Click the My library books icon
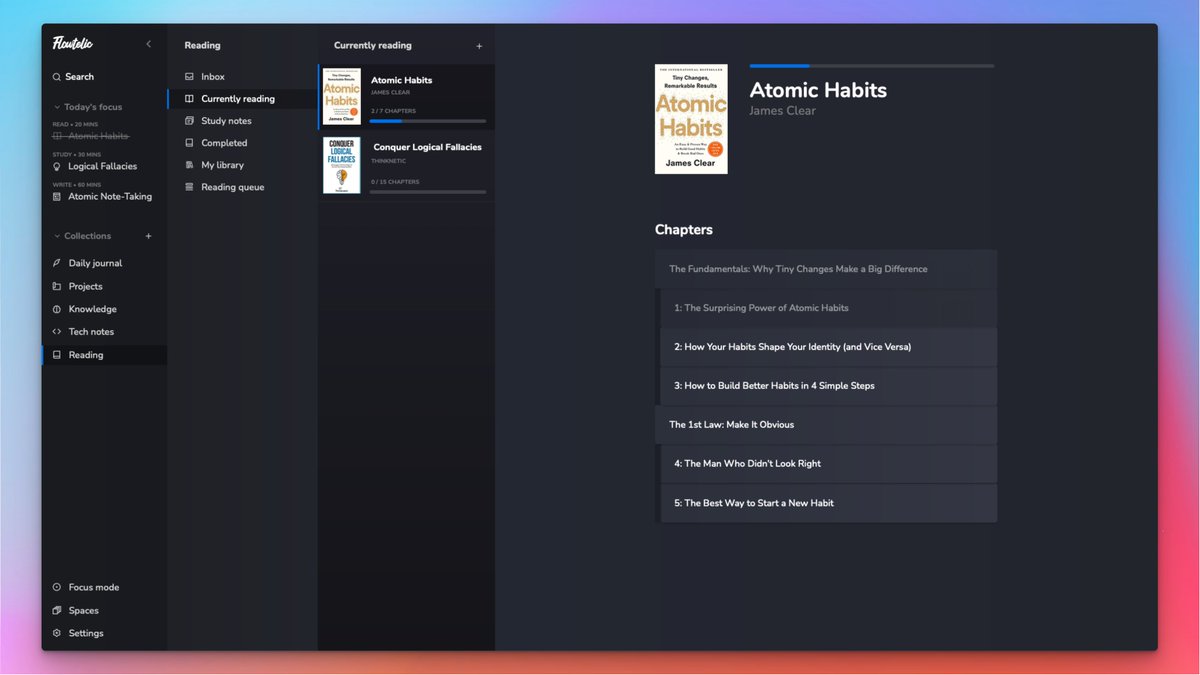The height and width of the screenshot is (675, 1200). pyautogui.click(x=190, y=165)
